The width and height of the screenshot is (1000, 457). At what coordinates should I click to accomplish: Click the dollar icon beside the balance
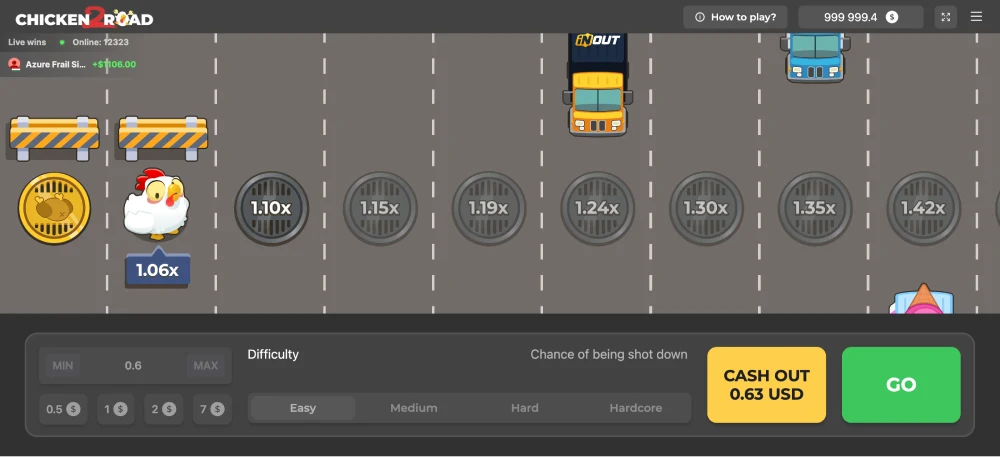[x=892, y=17]
